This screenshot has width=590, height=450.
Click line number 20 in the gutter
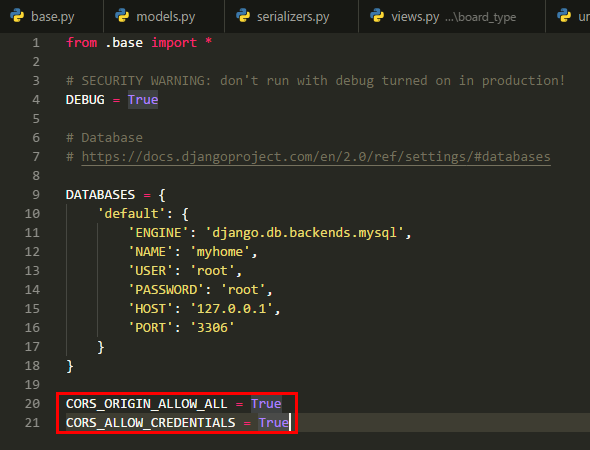[x=32, y=404]
